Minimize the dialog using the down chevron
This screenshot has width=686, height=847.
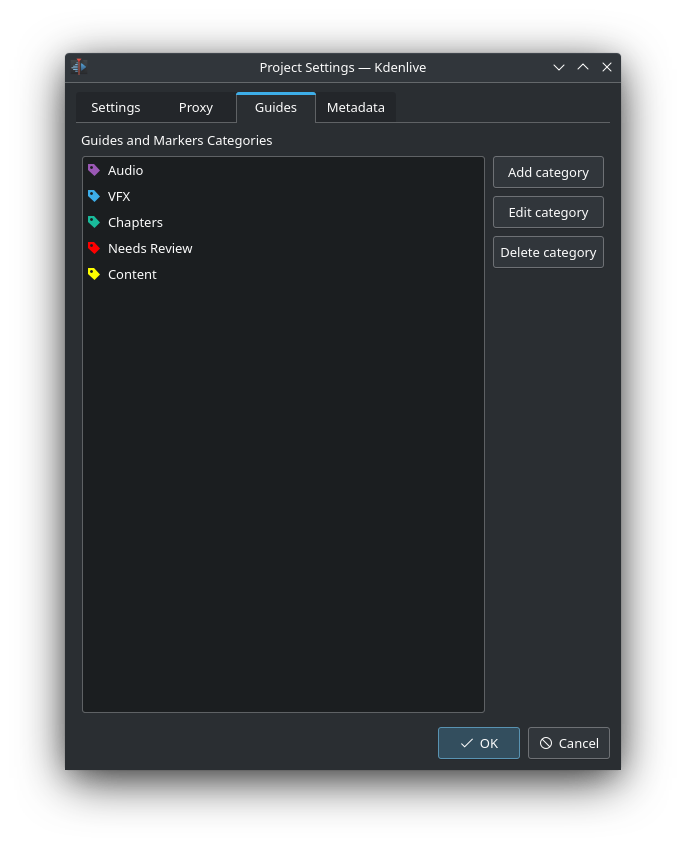pyautogui.click(x=559, y=67)
